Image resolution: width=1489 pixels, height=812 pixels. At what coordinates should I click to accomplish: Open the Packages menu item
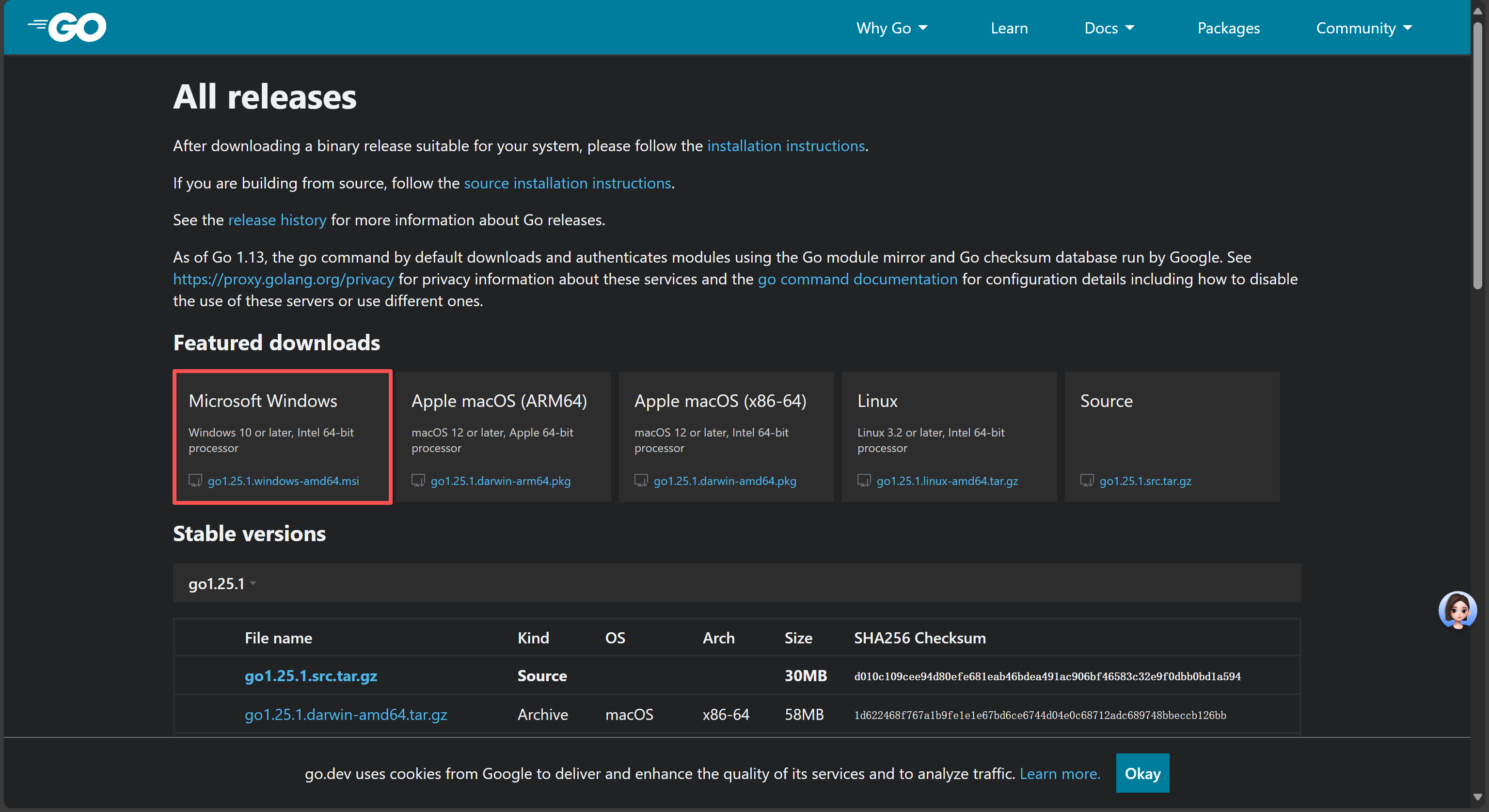1228,28
